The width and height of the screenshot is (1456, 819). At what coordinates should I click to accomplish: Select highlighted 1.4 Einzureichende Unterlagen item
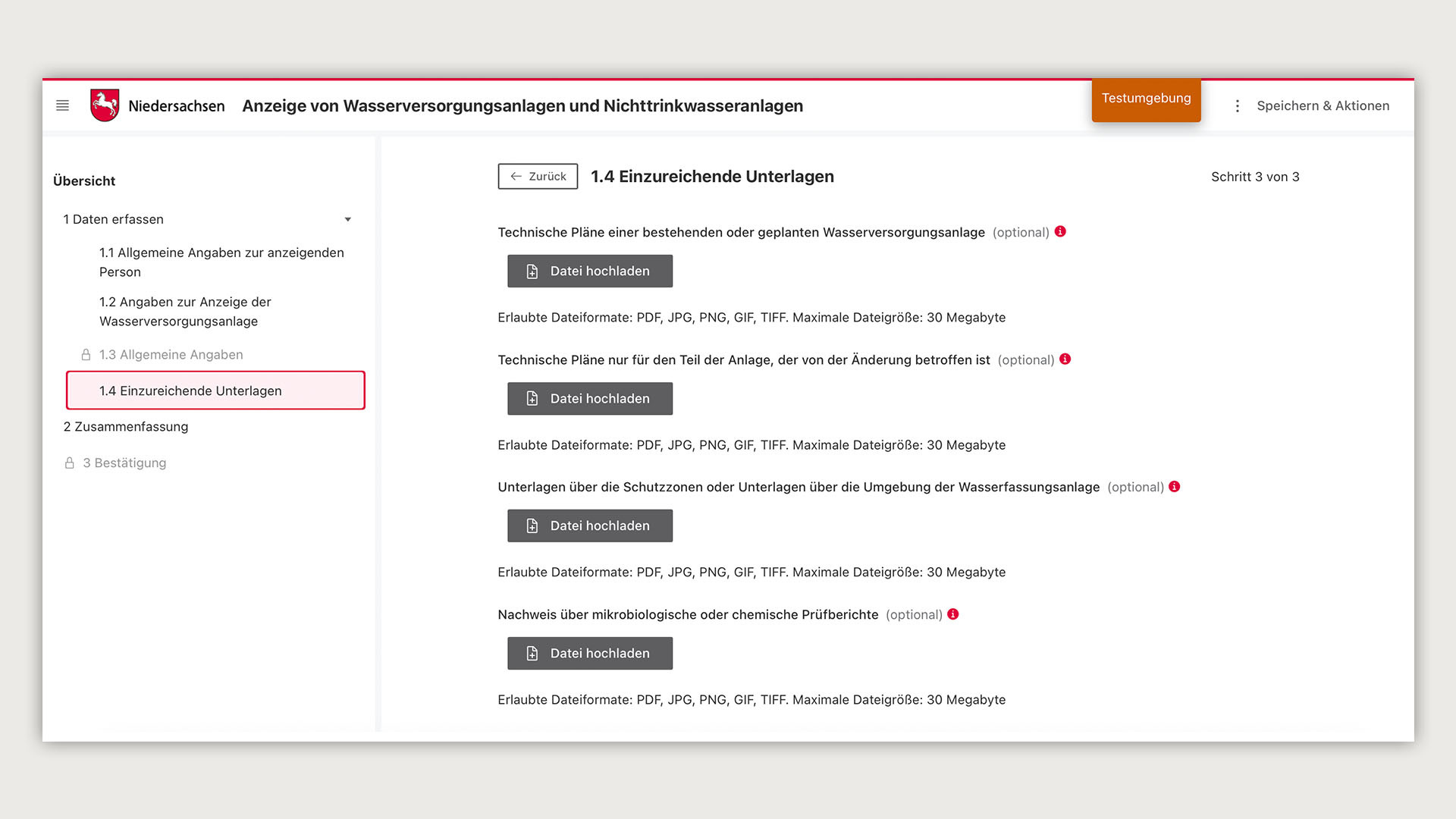[x=215, y=391]
